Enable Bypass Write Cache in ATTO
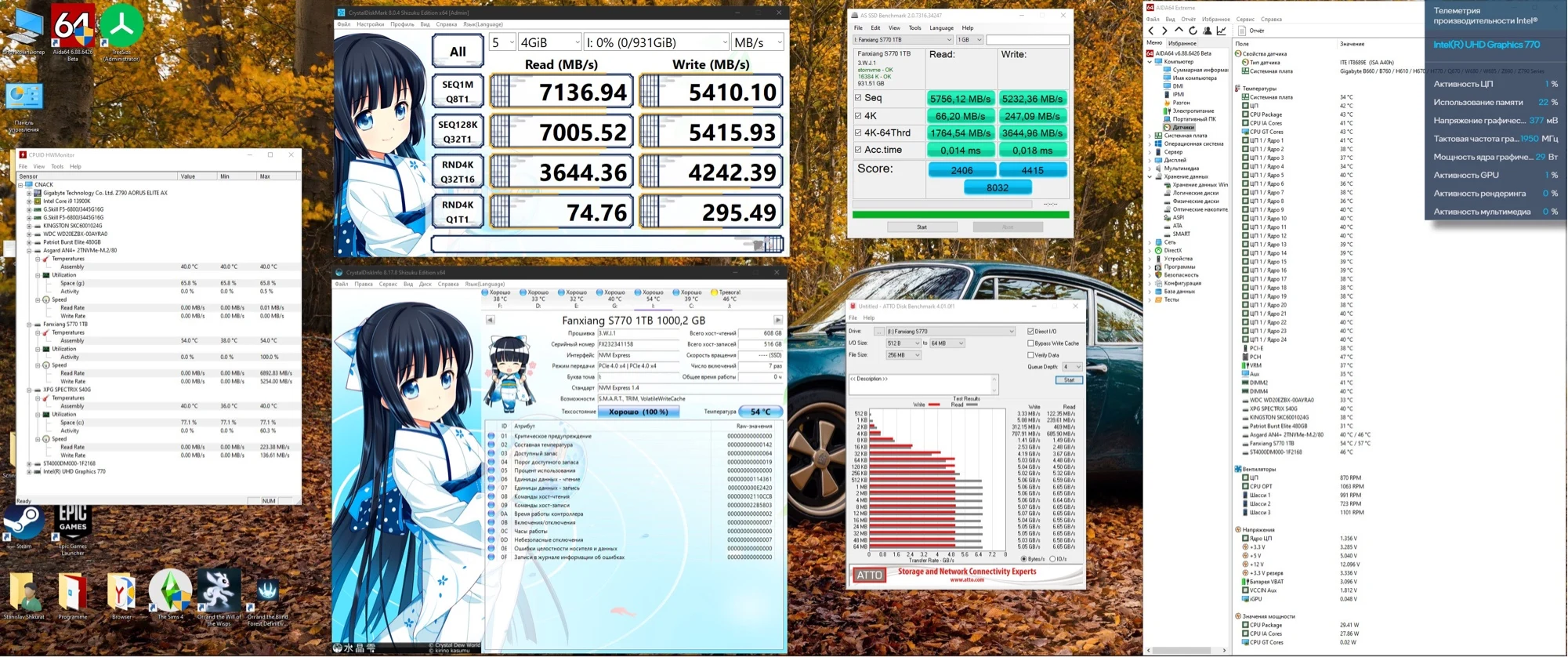Image resolution: width=1568 pixels, height=657 pixels. 1030,343
